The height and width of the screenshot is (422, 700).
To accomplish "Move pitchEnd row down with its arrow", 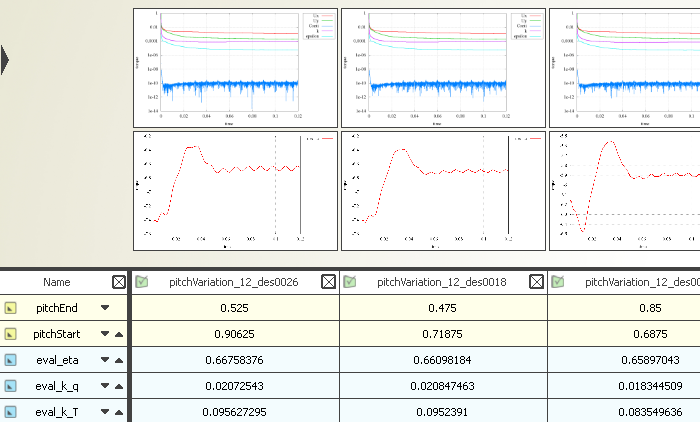I will (x=105, y=308).
